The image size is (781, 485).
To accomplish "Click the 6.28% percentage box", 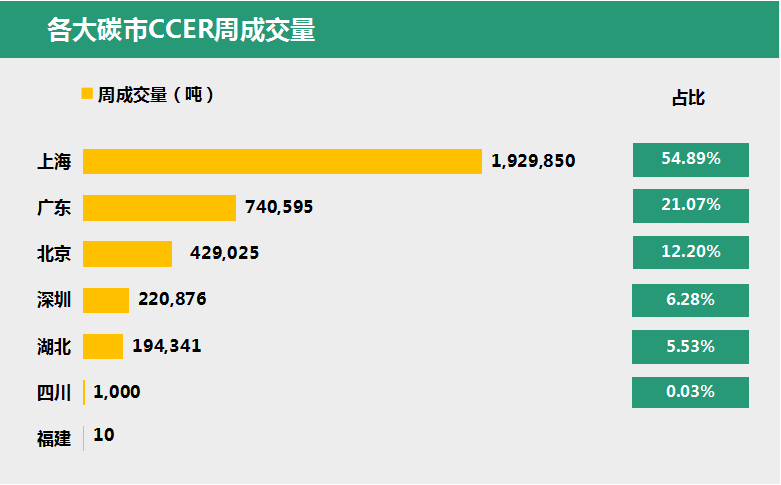I will pyautogui.click(x=690, y=300).
